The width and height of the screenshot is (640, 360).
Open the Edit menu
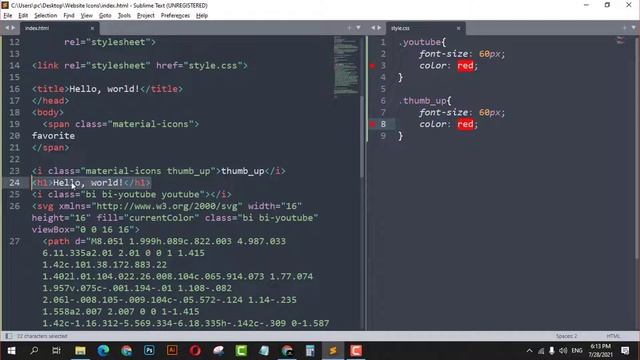[x=23, y=16]
